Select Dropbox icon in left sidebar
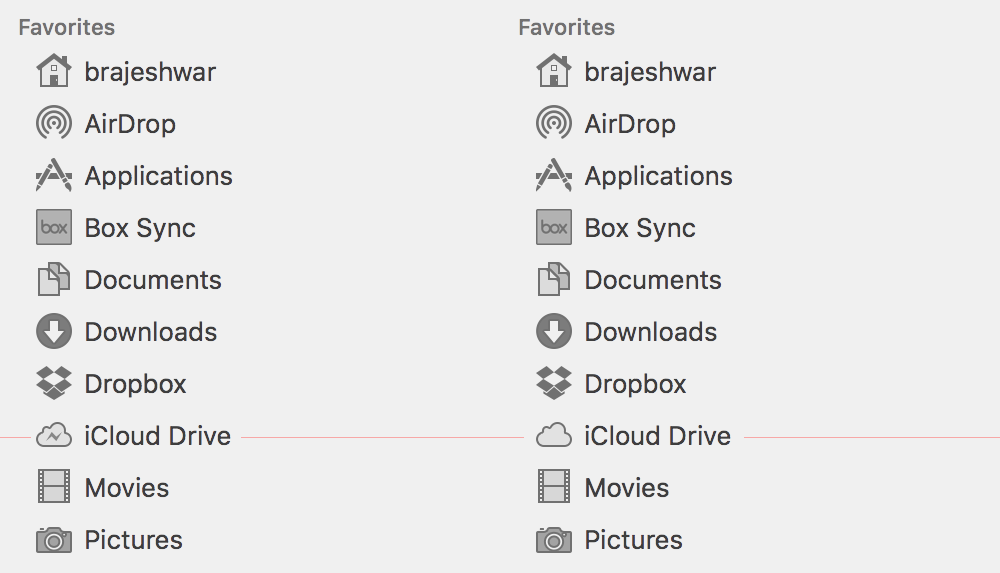The height and width of the screenshot is (573, 1000). pos(54,383)
